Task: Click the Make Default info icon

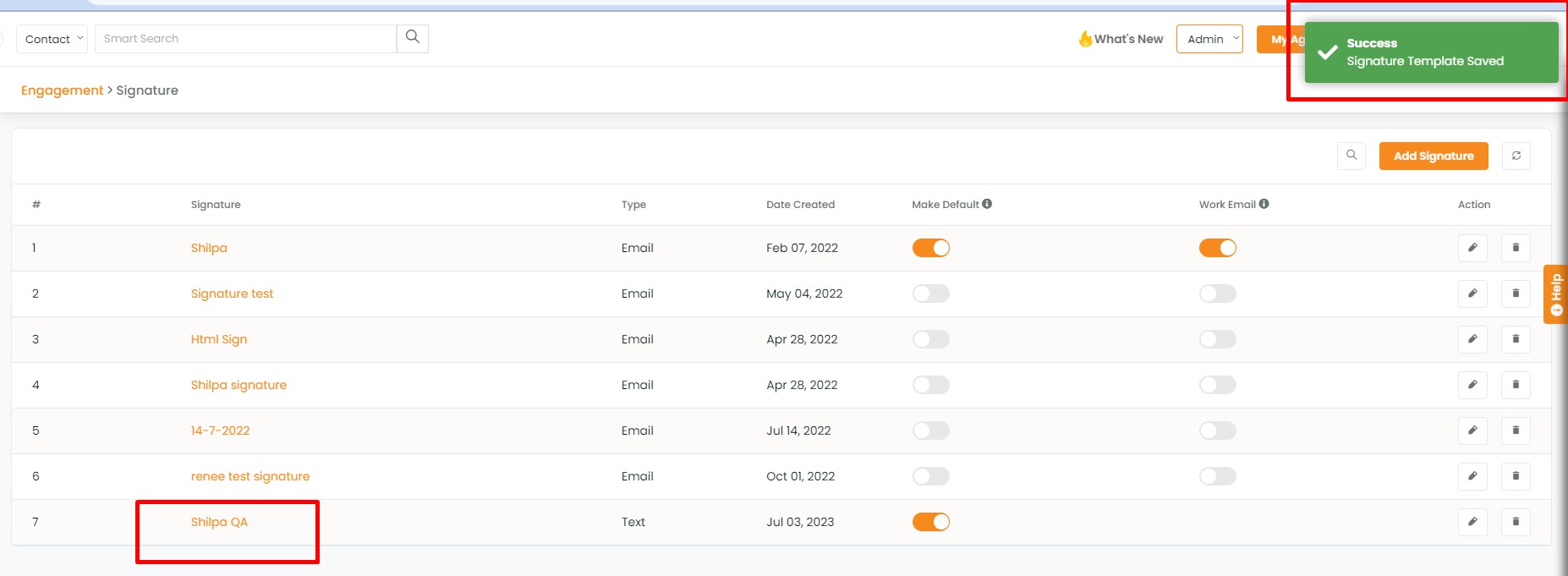Action: tap(987, 204)
